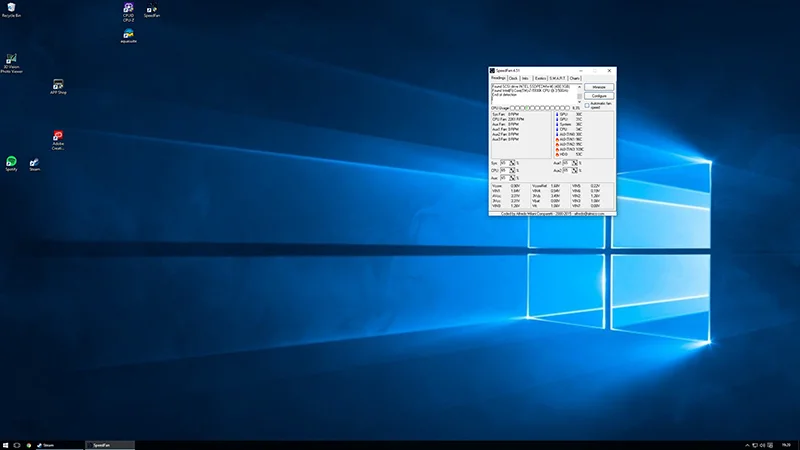Click the Vcore voltage reading

506,186
